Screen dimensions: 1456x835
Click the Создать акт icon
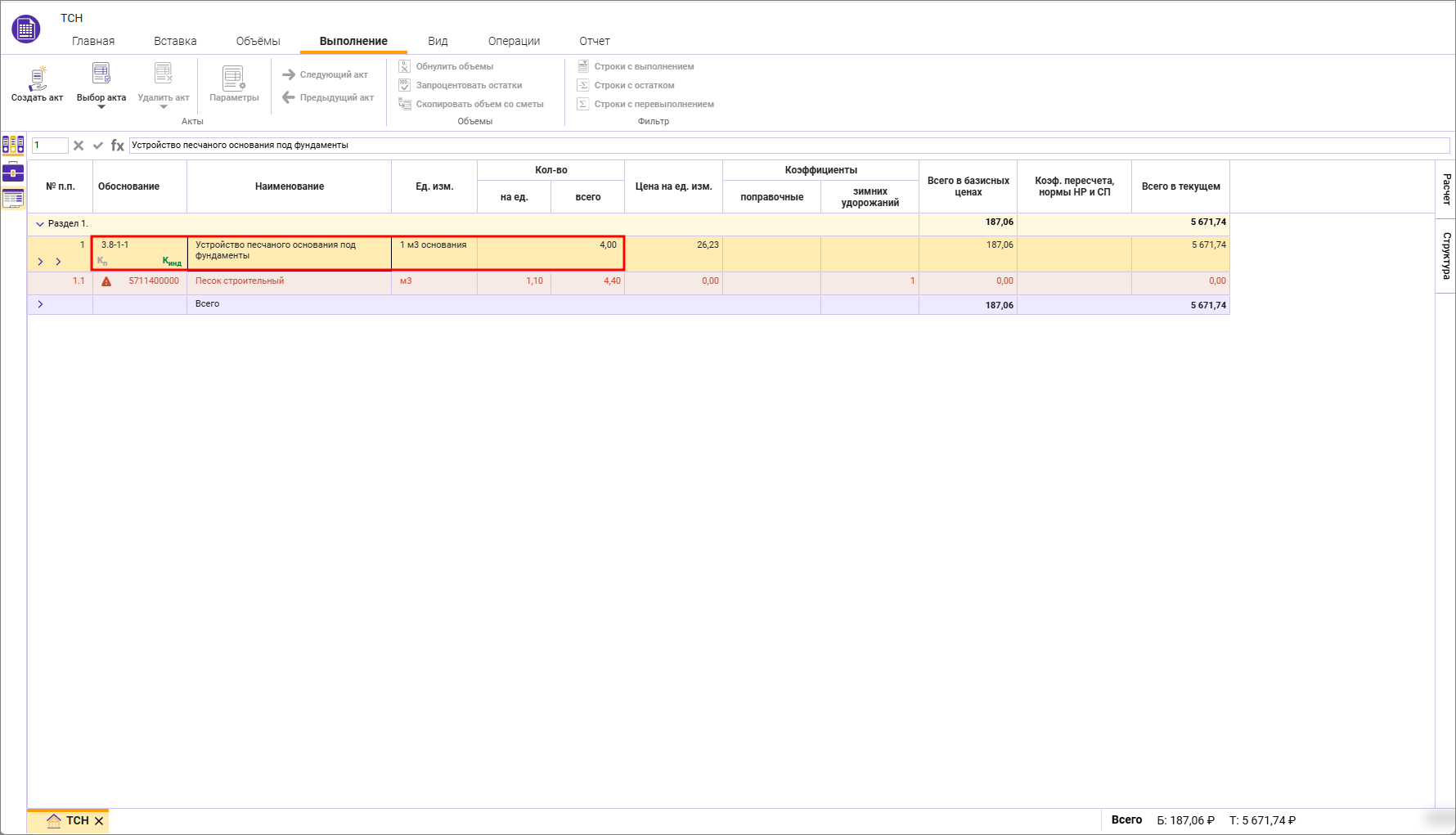[37, 79]
